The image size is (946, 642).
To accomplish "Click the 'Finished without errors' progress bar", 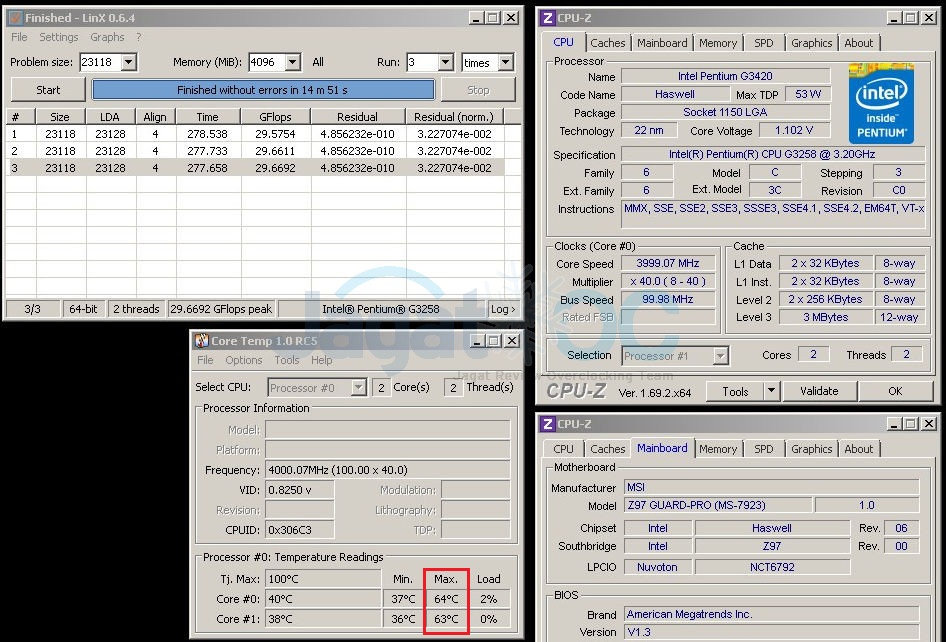I will pos(263,90).
